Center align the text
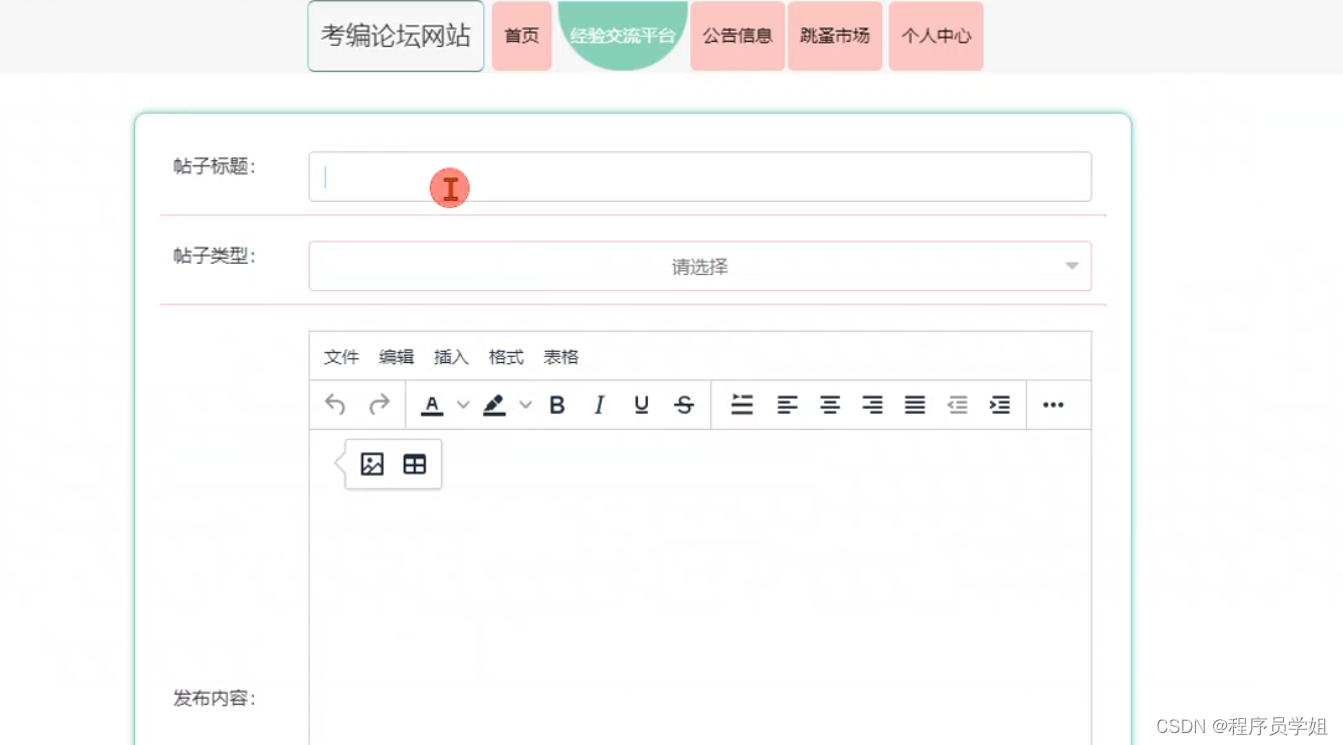Image resolution: width=1343 pixels, height=745 pixels. pyautogui.click(x=830, y=405)
